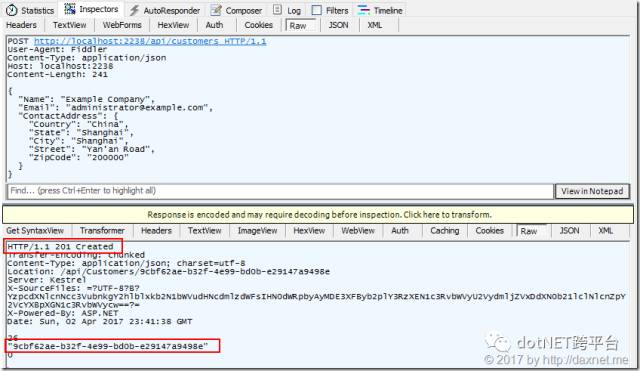Toggle the Filters checkbox icon
This screenshot has height=371, width=640.
click(x=316, y=10)
